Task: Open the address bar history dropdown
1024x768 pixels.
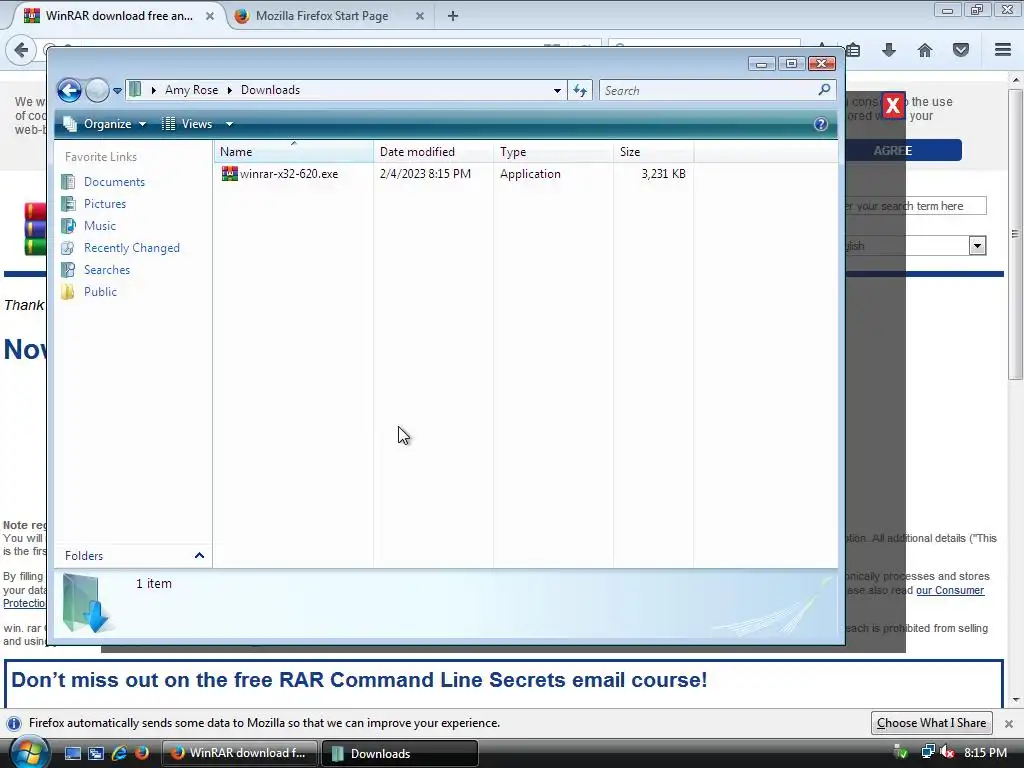Action: 557,91
